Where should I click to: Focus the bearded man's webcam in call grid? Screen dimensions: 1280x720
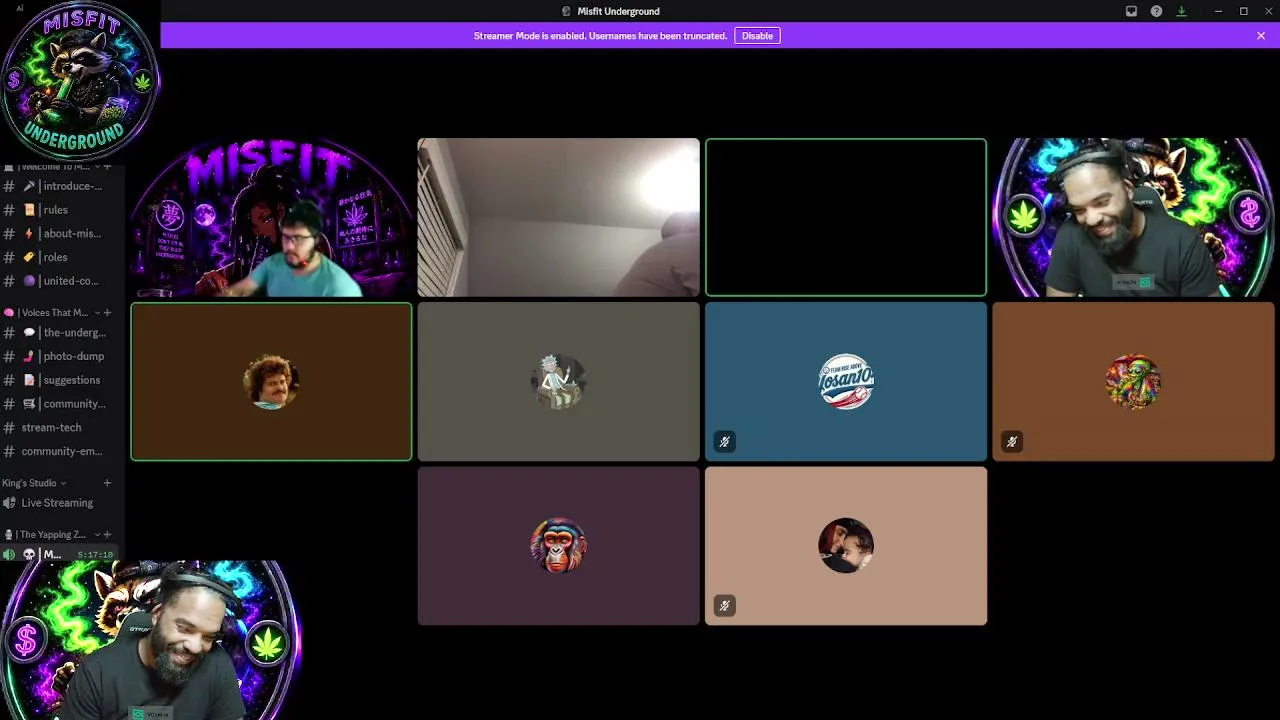pos(1133,218)
